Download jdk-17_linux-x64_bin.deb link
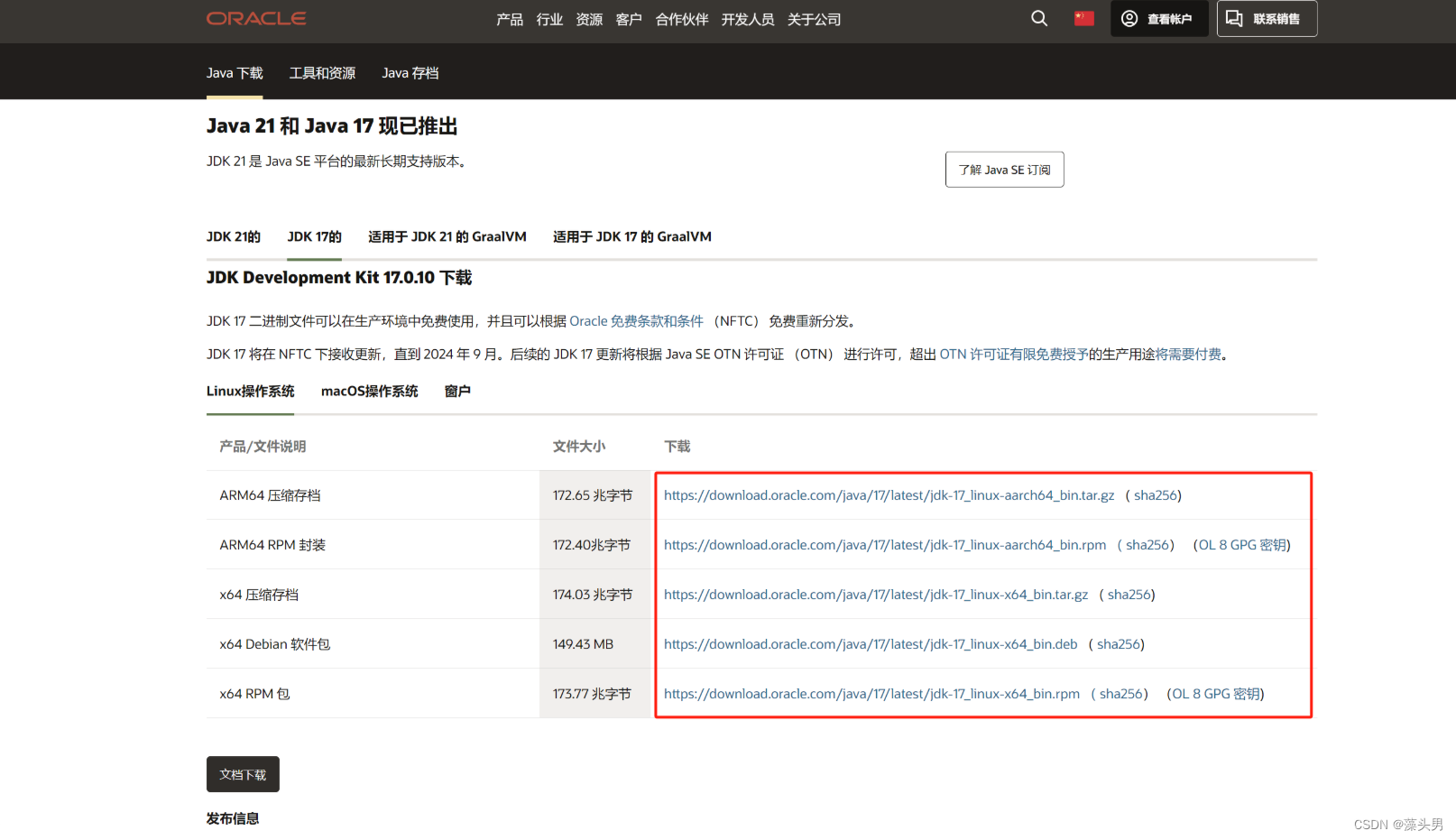Viewport: 1456px width, 840px height. point(871,644)
